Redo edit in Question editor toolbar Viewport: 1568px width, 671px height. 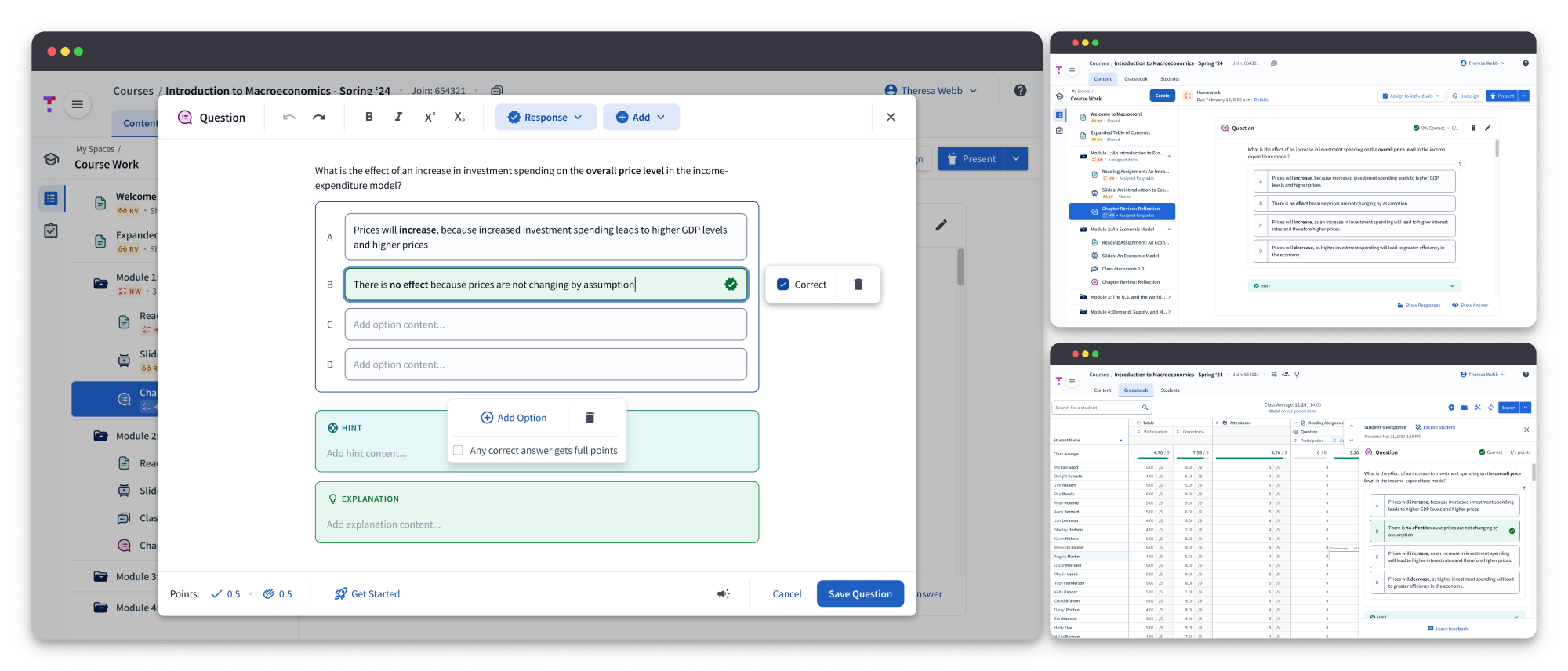(318, 117)
